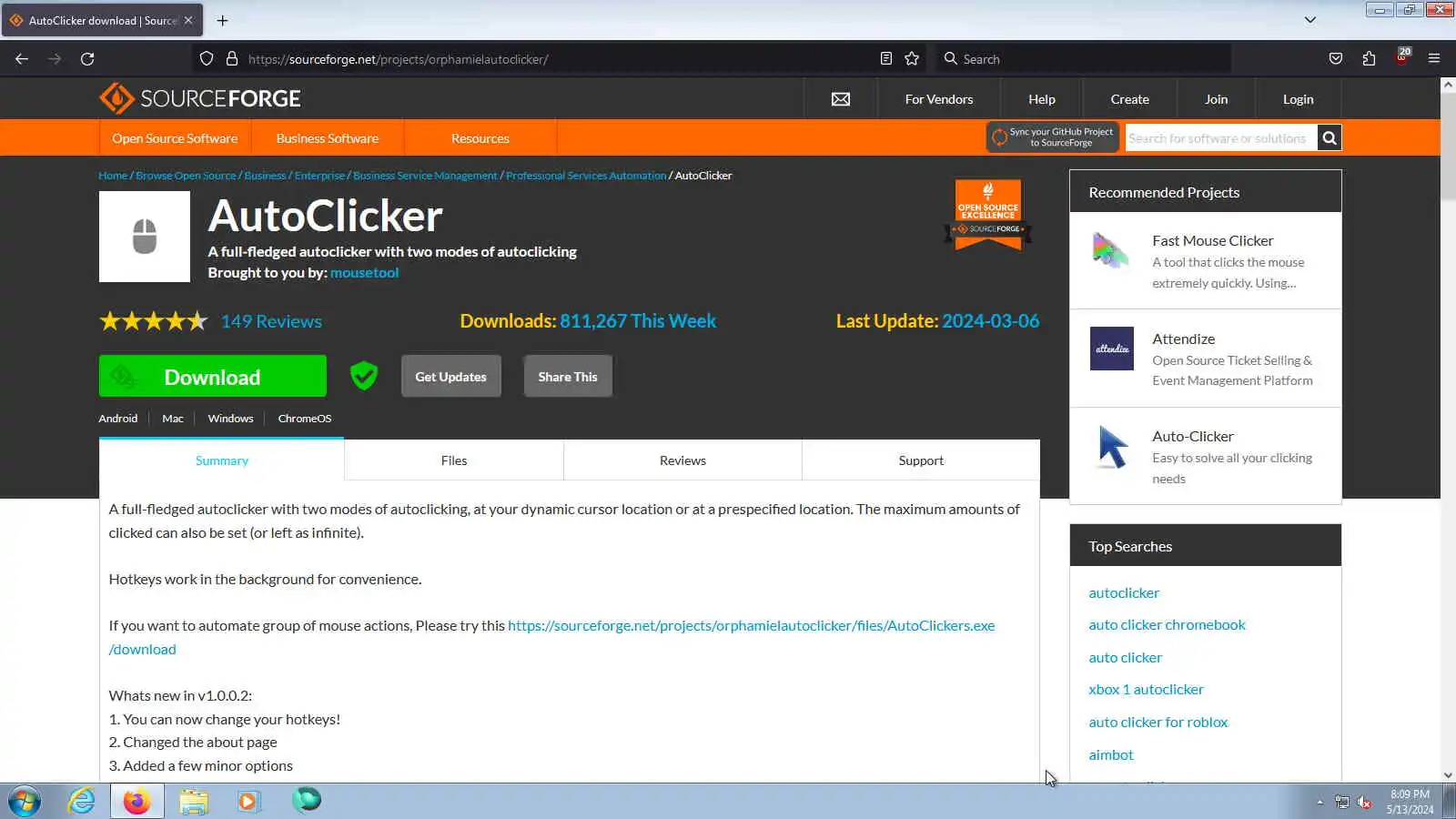Screen dimensions: 1456x819
Task: Click the red extension icon with badge 20
Action: coord(1402,57)
